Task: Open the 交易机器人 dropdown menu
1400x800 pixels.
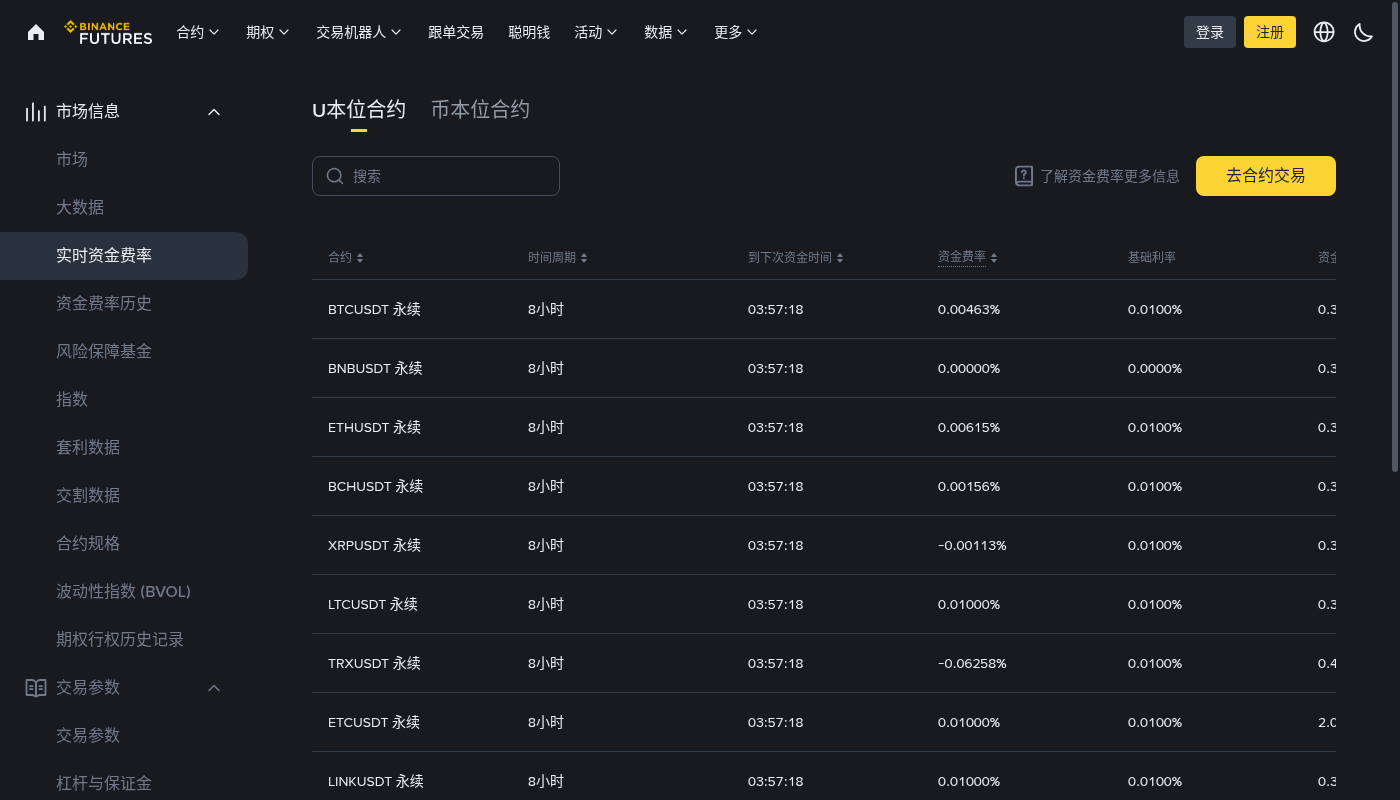Action: [359, 32]
